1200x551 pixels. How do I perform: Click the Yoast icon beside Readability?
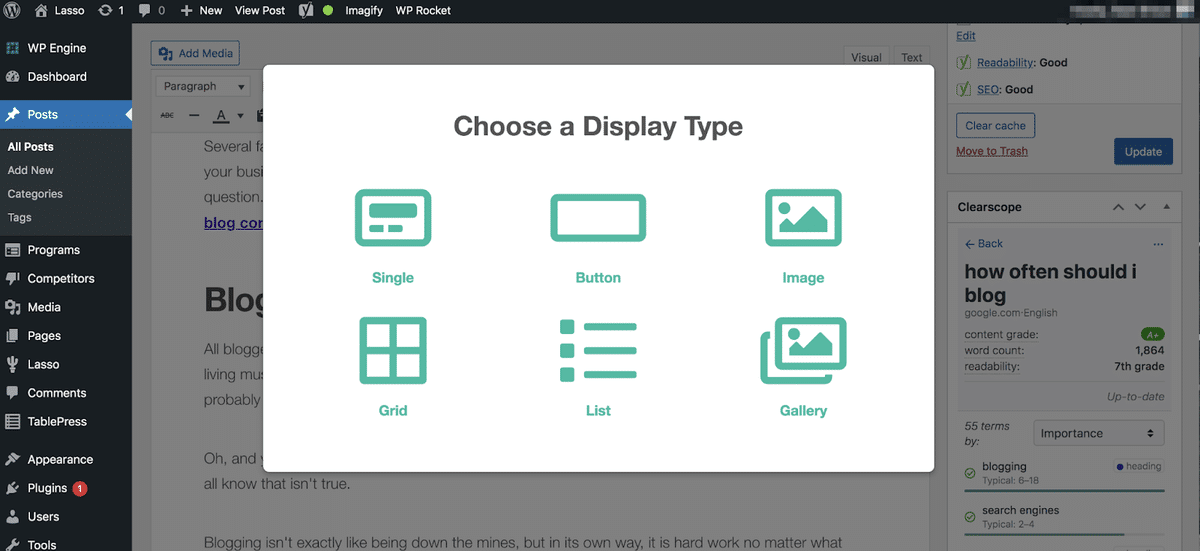tap(964, 62)
